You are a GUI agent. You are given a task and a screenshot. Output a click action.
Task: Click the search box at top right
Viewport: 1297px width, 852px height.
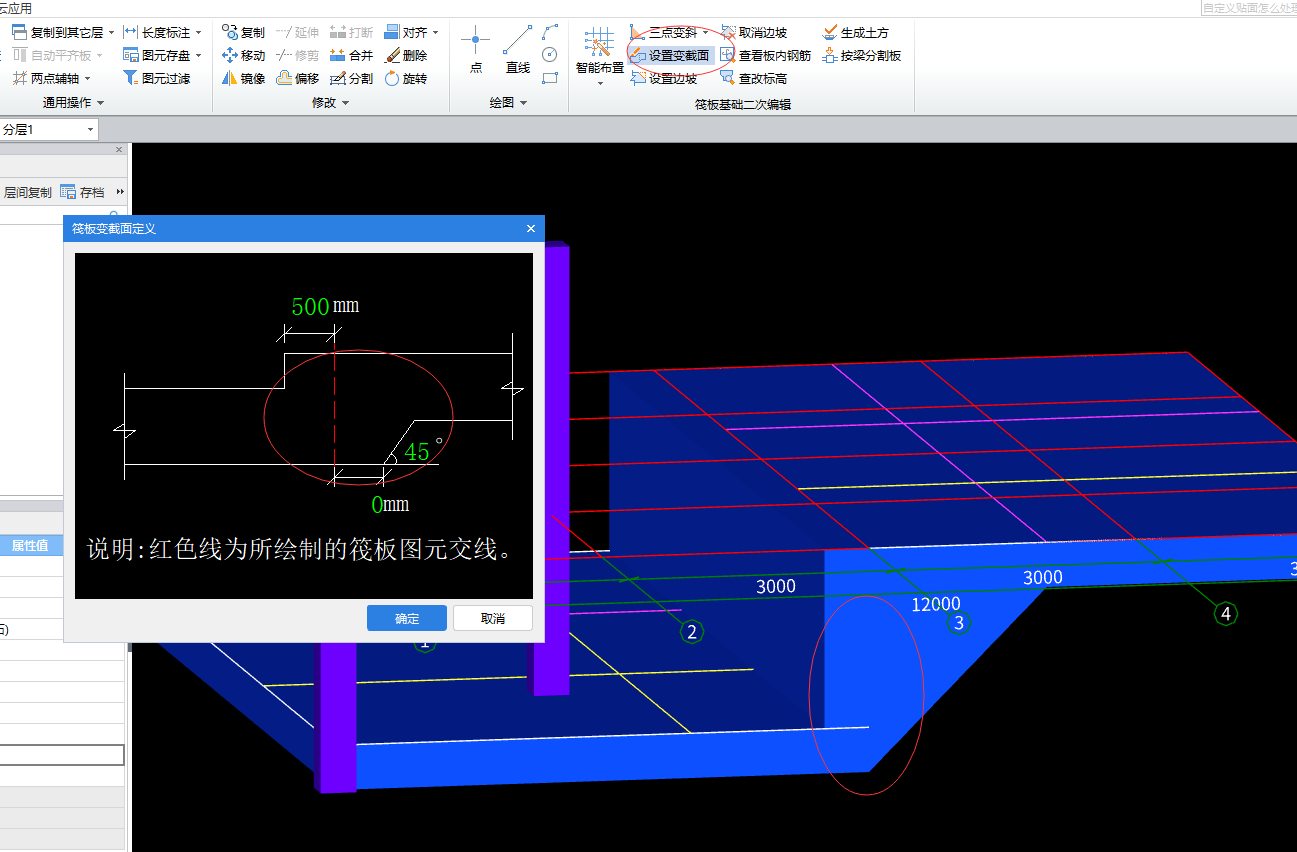coord(1248,7)
